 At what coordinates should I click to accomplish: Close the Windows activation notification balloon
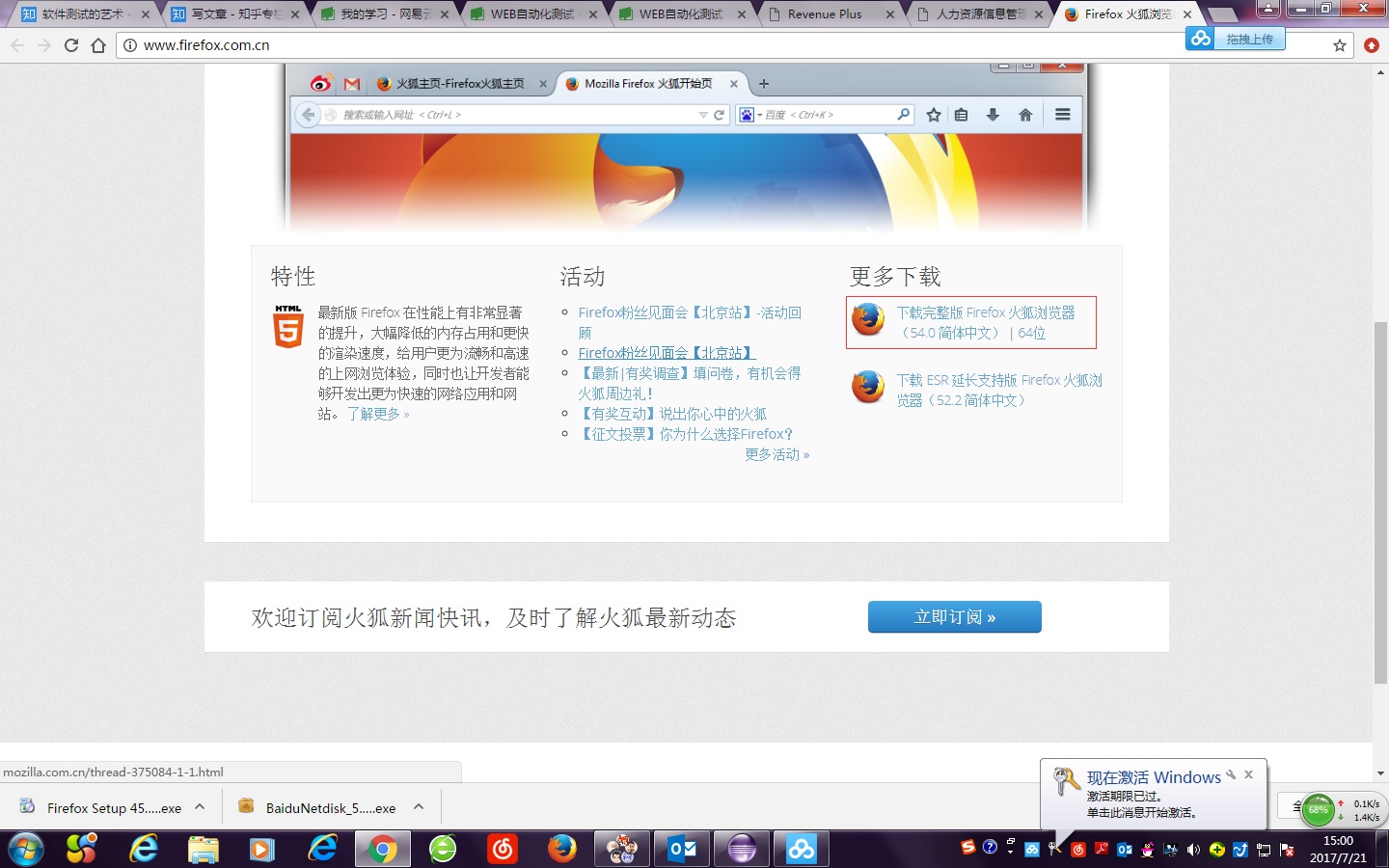coord(1248,774)
